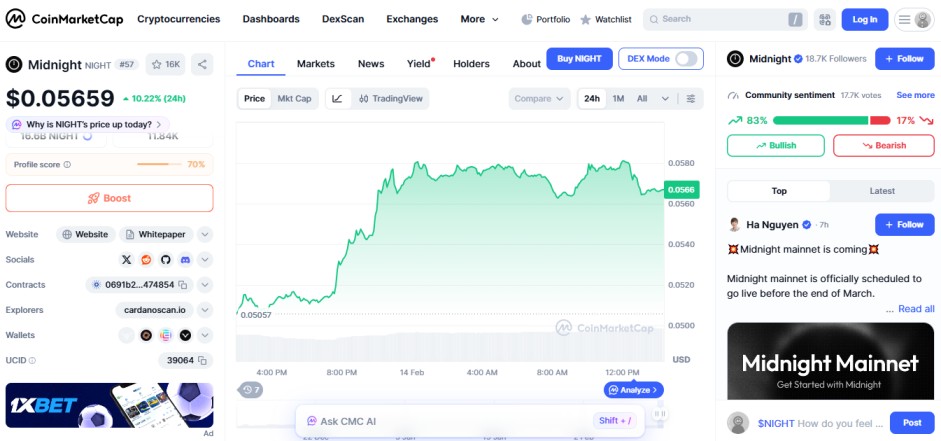This screenshot has width=941, height=441.
Task: Switch feed to the Latest tab
Action: [x=882, y=191]
